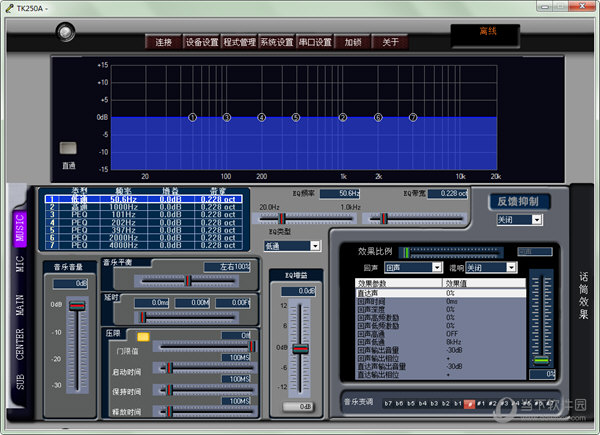Viewport: 600px width, 435px height.
Task: Switch to the SUB channel tab
Action: coord(20,381)
